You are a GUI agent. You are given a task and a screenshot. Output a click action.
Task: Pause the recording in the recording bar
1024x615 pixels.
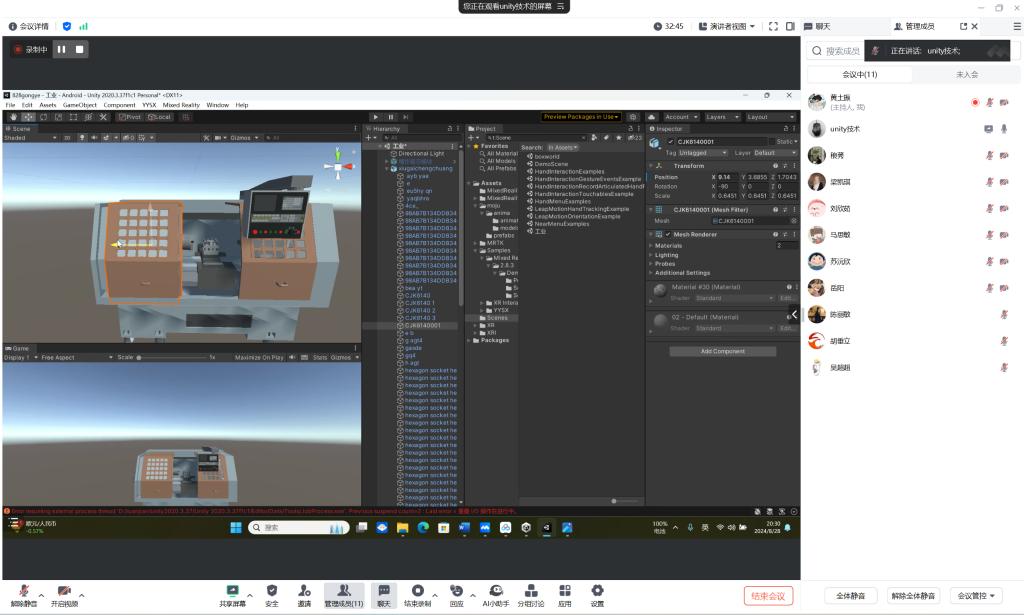click(x=61, y=49)
